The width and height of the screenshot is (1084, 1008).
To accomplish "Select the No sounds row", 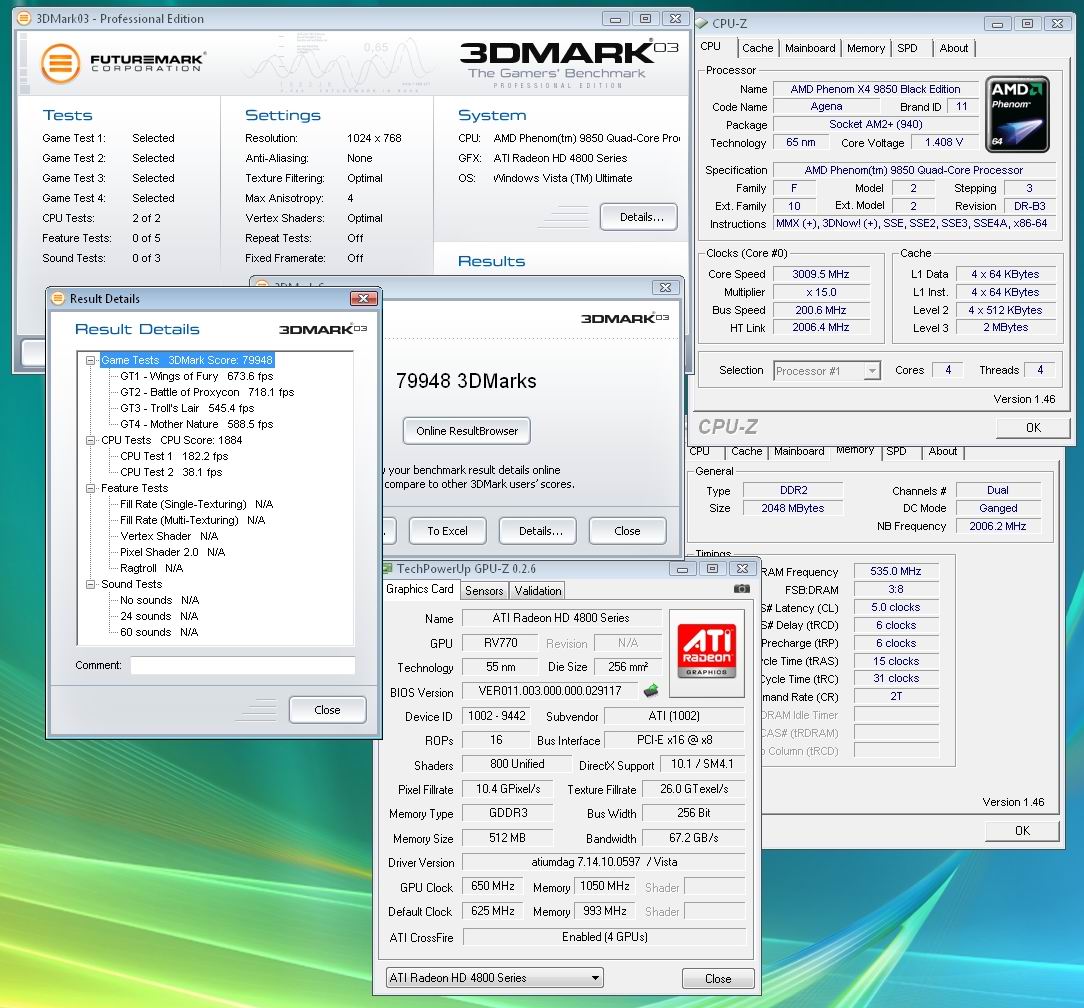I will pyautogui.click(x=159, y=600).
